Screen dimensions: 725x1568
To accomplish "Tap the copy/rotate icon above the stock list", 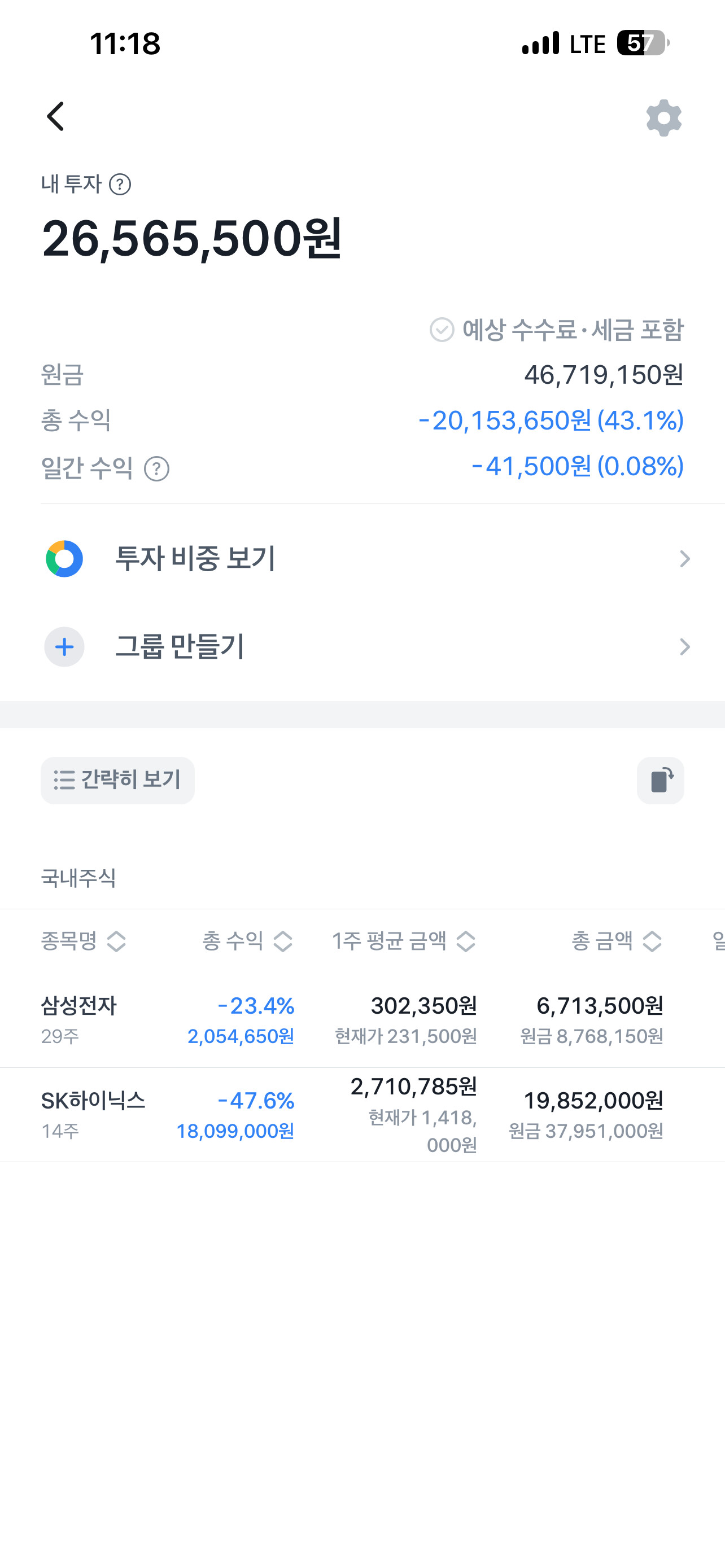I will tap(661, 781).
